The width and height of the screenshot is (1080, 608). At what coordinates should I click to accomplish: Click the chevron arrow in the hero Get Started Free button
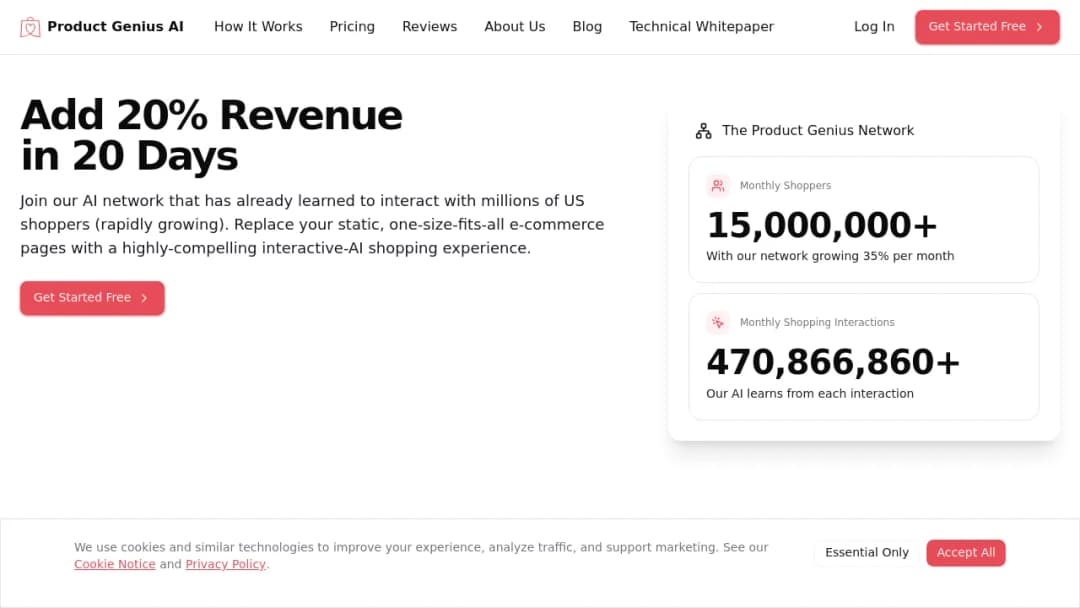pyautogui.click(x=144, y=298)
